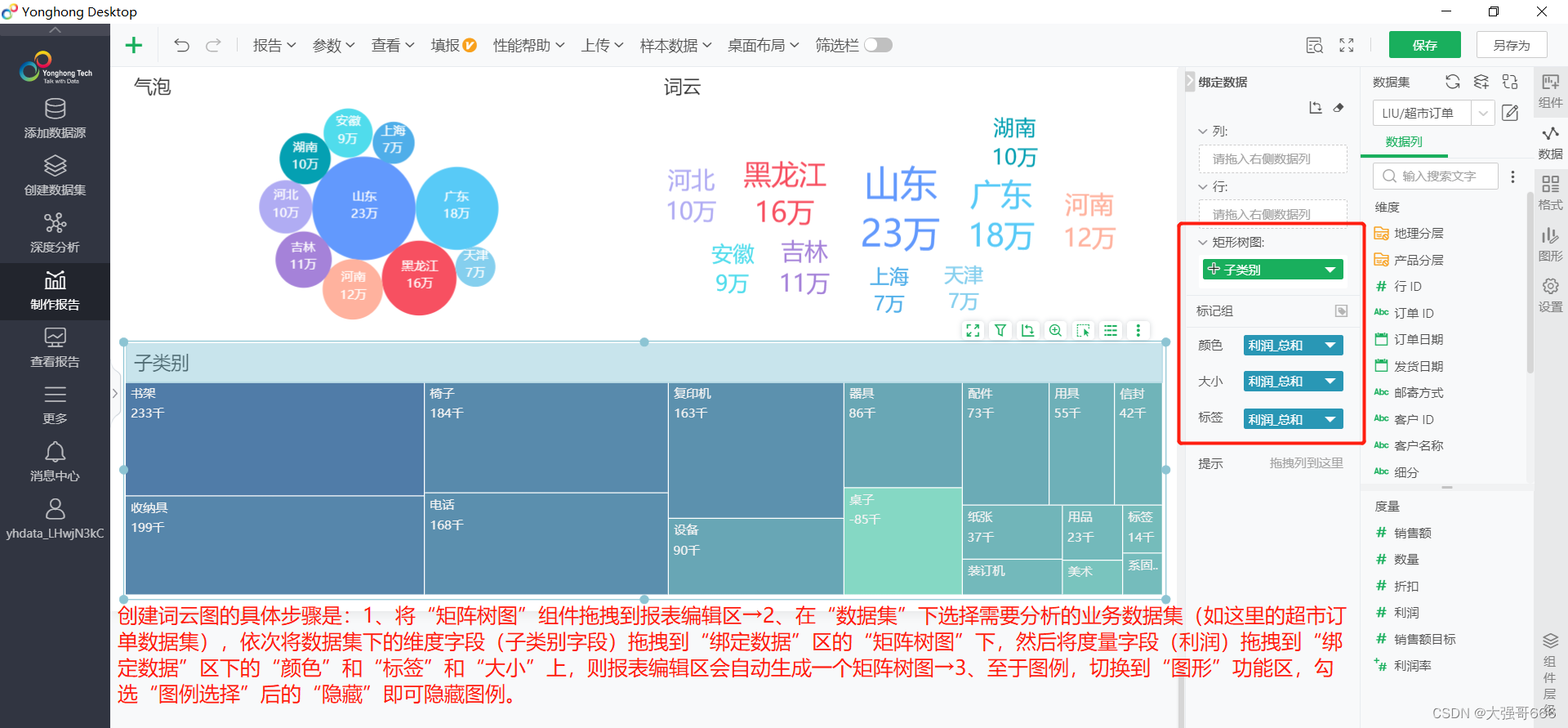Click the green plus add button
The image size is (1568, 728).
(x=134, y=45)
